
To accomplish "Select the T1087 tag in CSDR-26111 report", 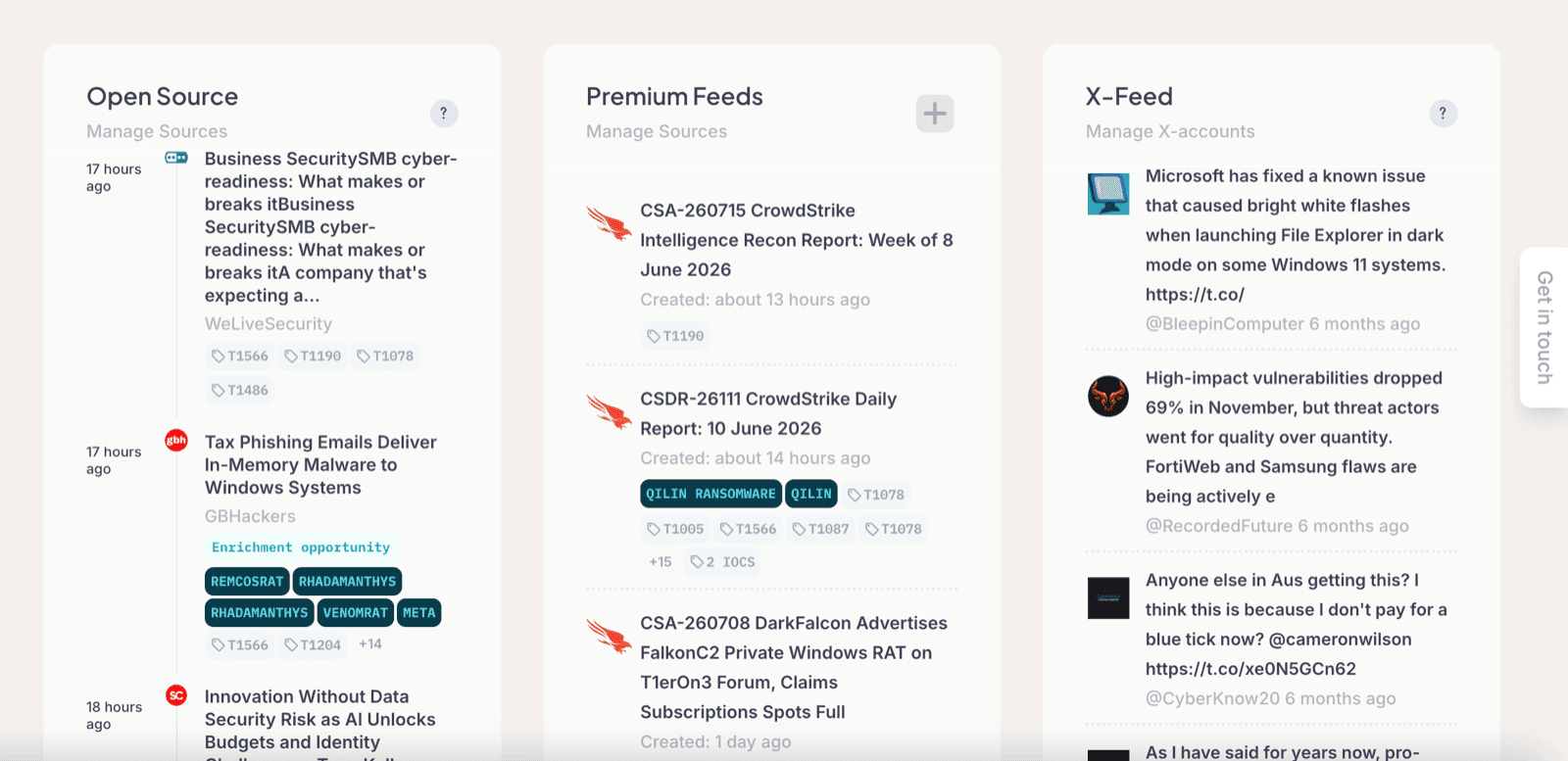I will coord(820,529).
